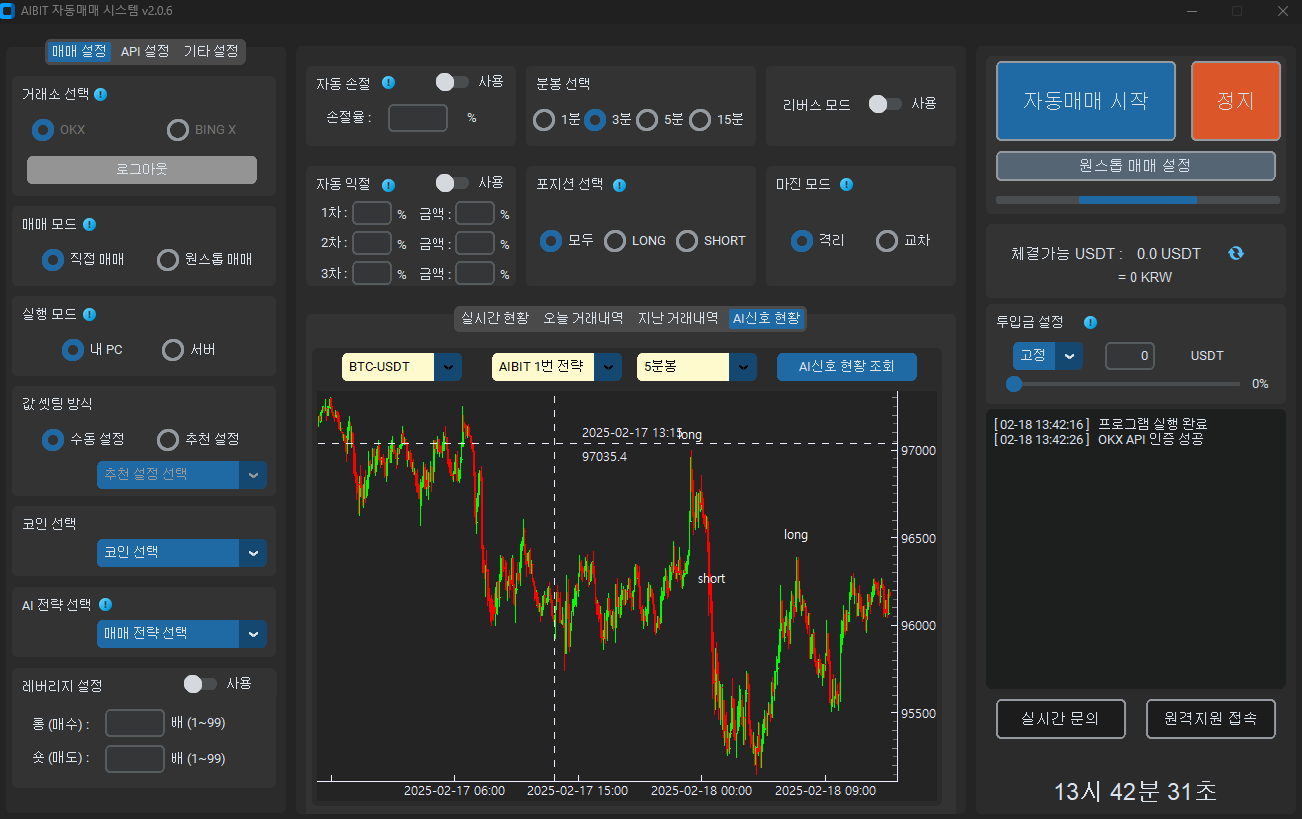Click the info icon beside 마진 모드
Screen dimensions: 1302x819
click(846, 184)
